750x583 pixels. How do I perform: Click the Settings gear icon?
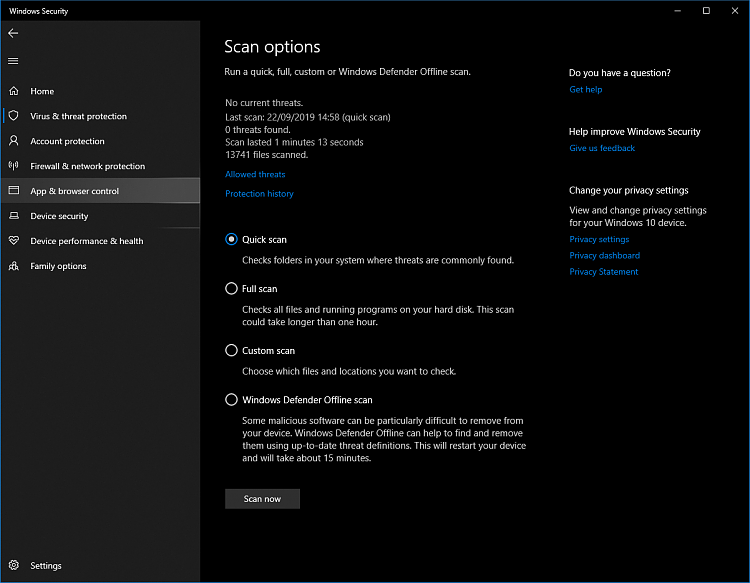tap(14, 565)
